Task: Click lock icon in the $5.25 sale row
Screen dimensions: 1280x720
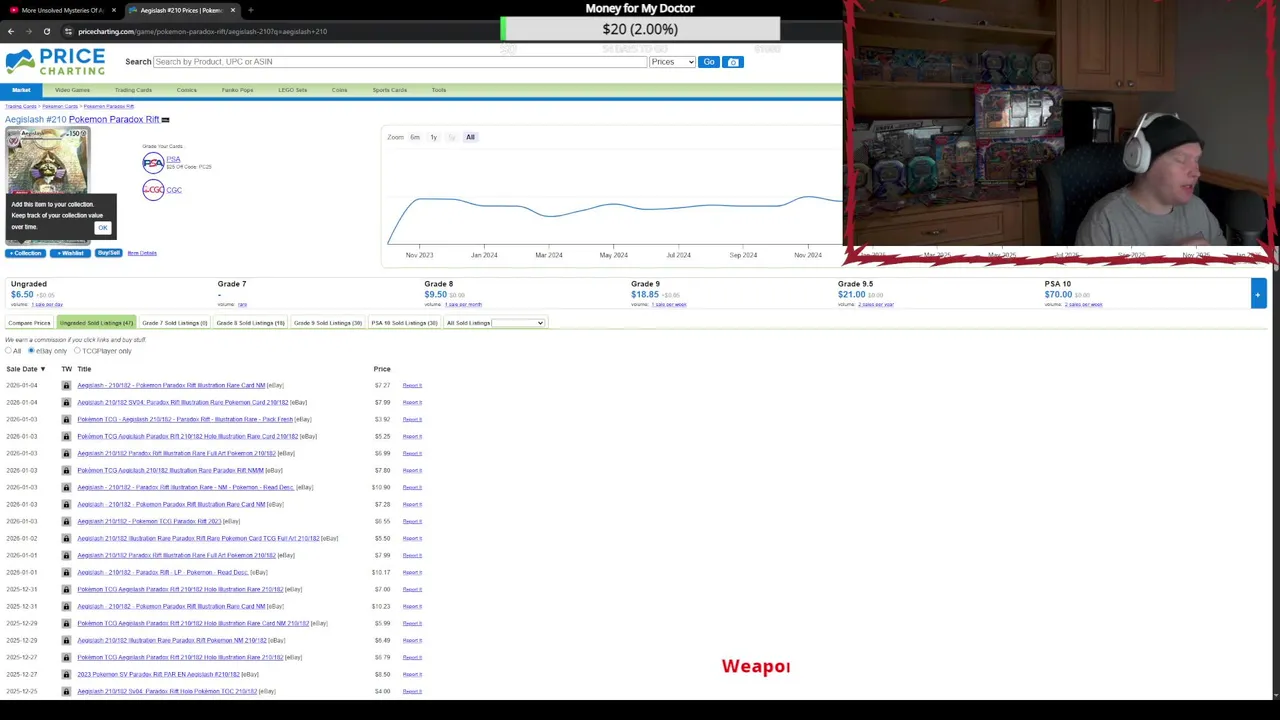Action: coord(67,436)
